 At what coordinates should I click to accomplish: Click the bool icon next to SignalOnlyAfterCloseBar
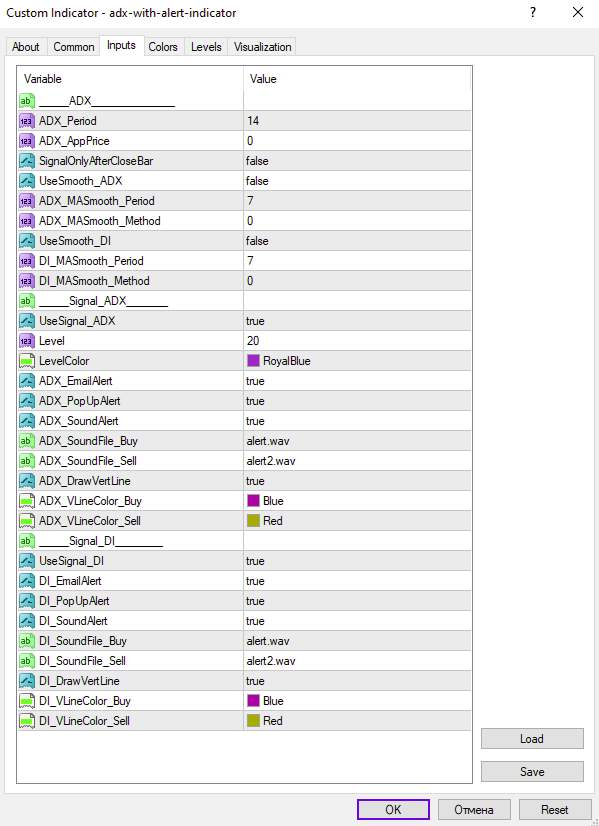[27, 161]
